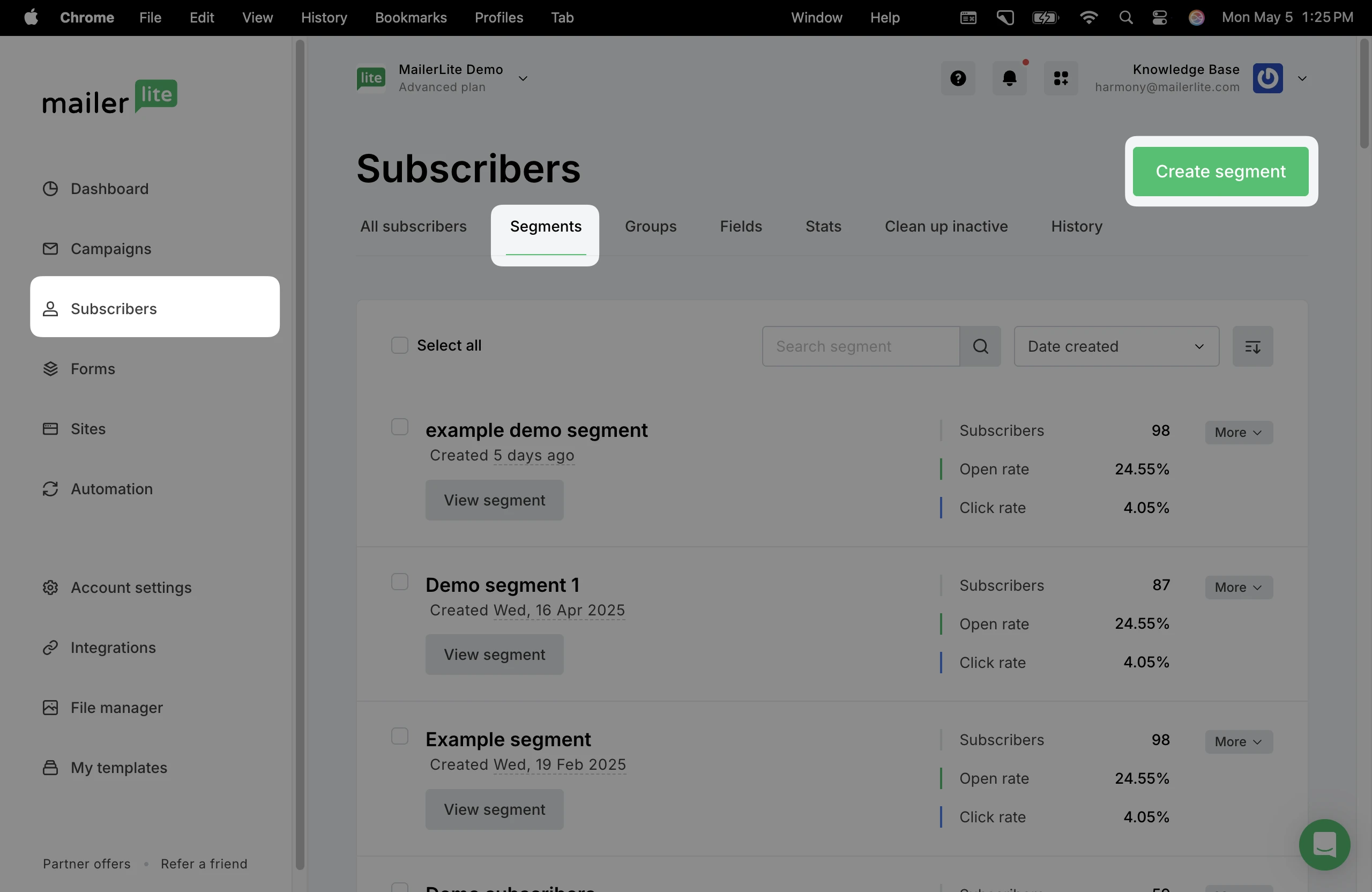
Task: Click the sidebar vertical scrollbar
Action: (300, 454)
